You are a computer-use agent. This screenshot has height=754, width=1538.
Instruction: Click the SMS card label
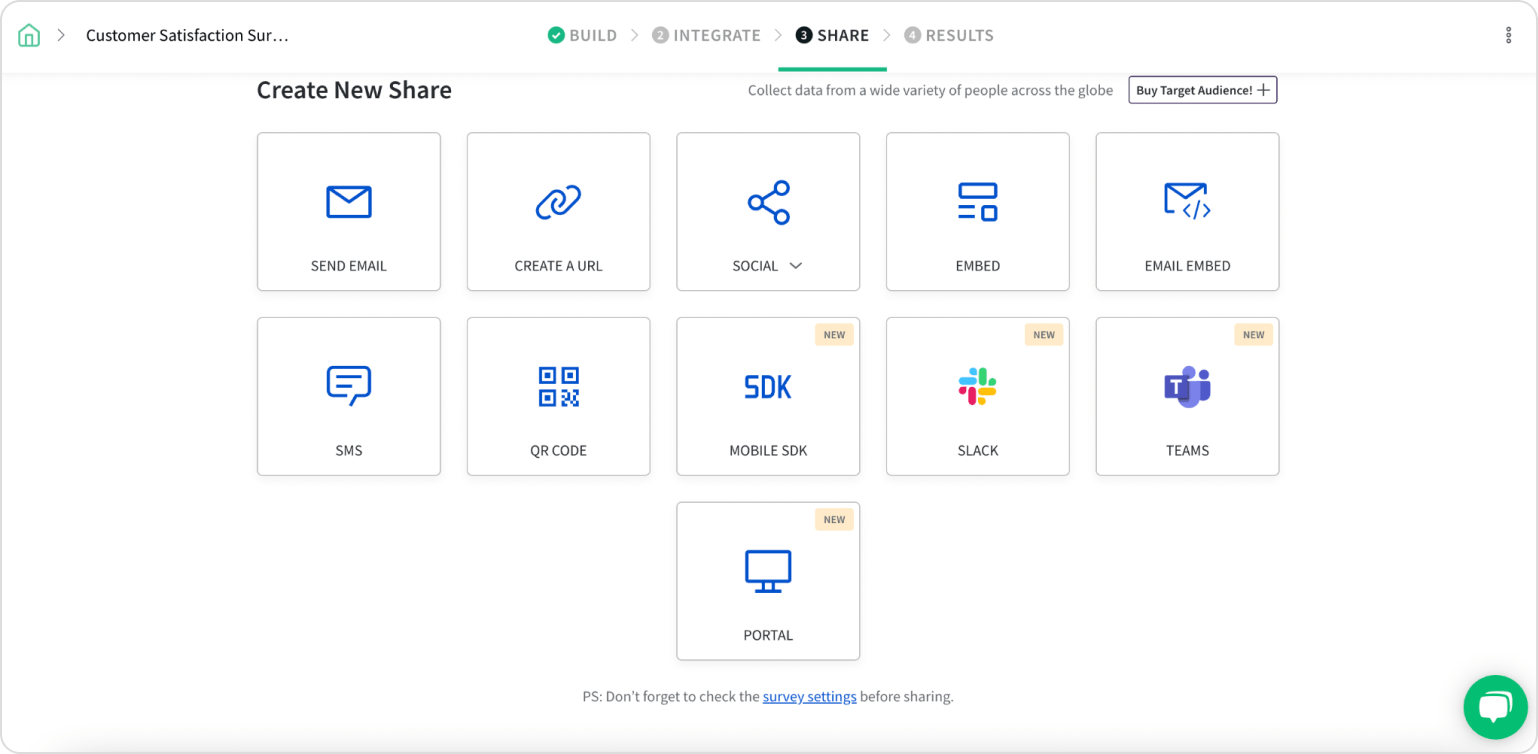tap(349, 450)
